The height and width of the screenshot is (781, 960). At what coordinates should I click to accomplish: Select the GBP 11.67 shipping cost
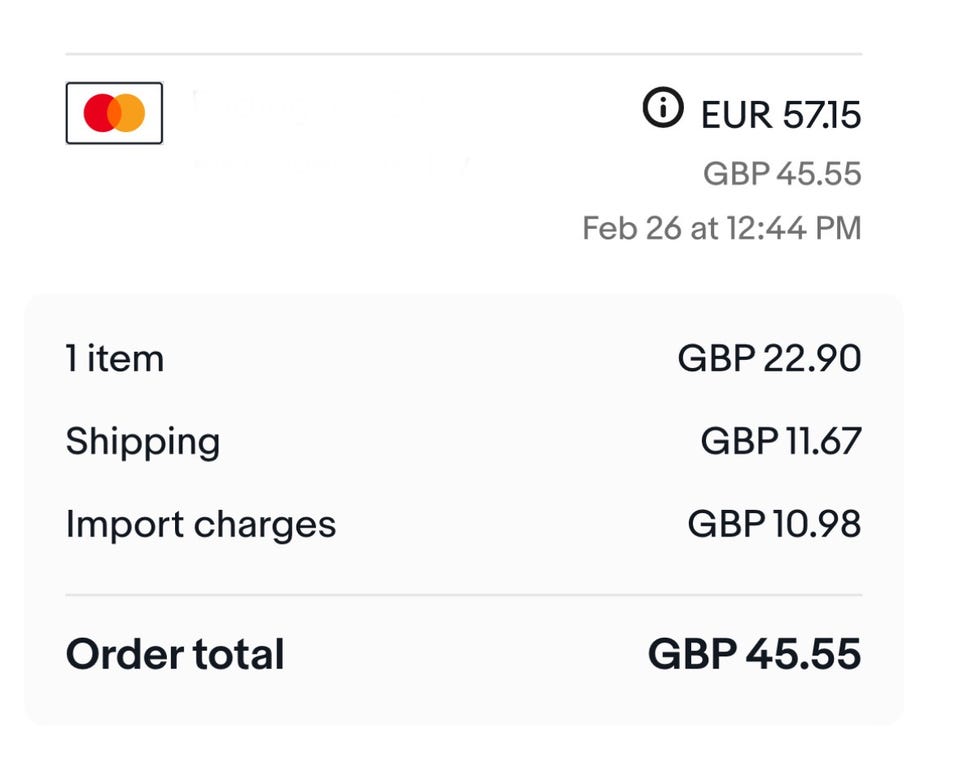point(780,441)
